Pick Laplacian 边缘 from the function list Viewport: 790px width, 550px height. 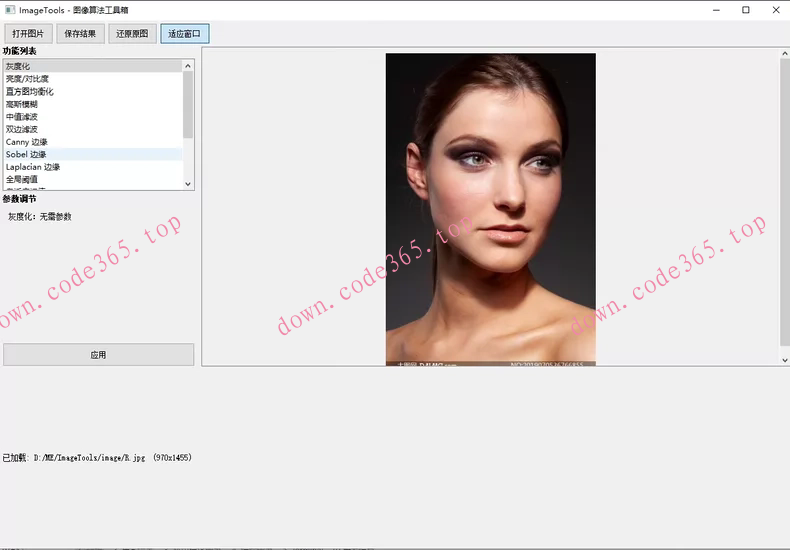tap(33, 167)
